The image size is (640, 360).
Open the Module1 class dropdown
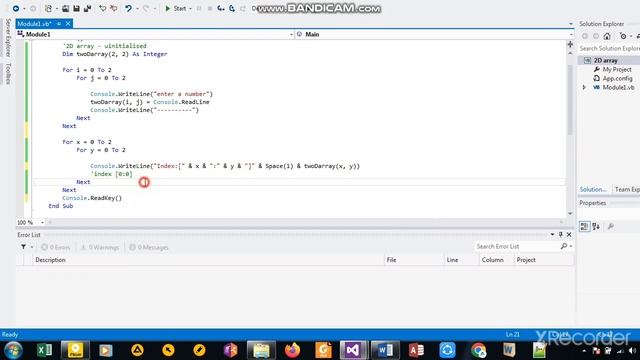click(155, 34)
